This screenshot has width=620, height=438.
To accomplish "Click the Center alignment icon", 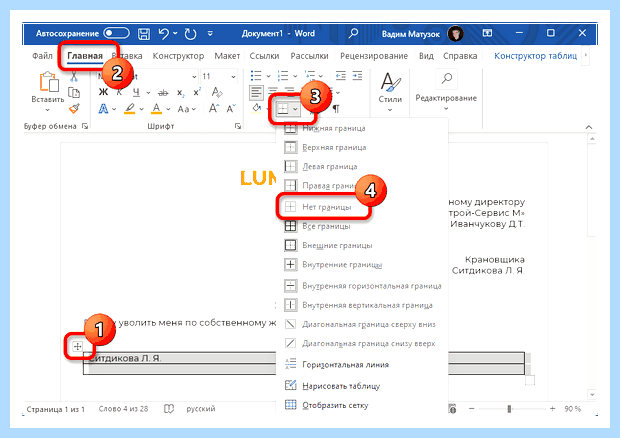I will [x=273, y=91].
